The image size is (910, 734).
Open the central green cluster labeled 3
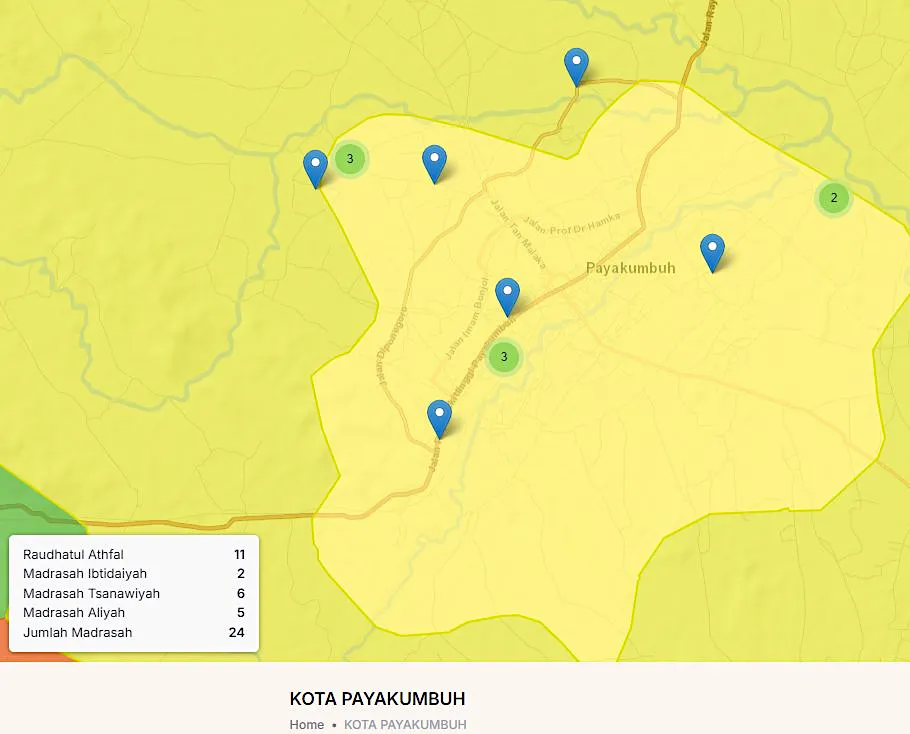coord(505,356)
